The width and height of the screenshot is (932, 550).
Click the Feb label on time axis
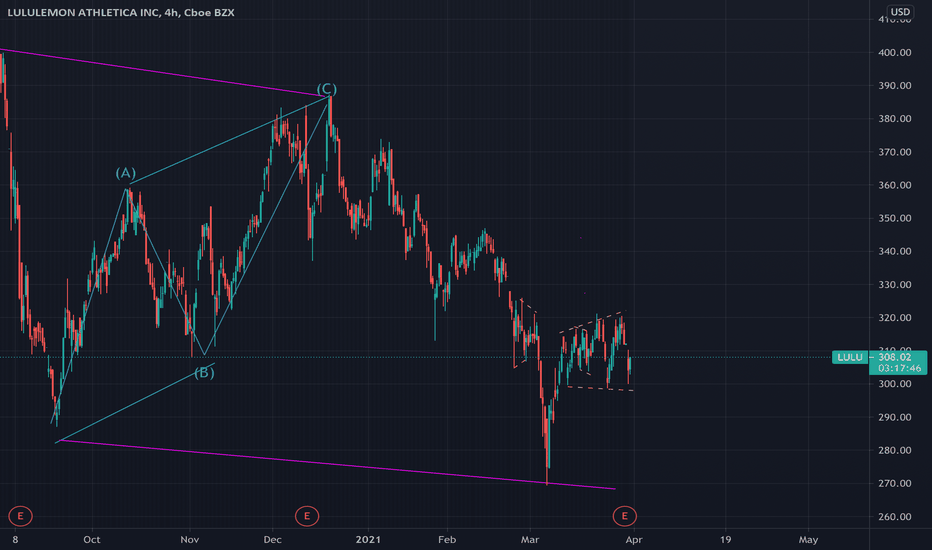[447, 540]
